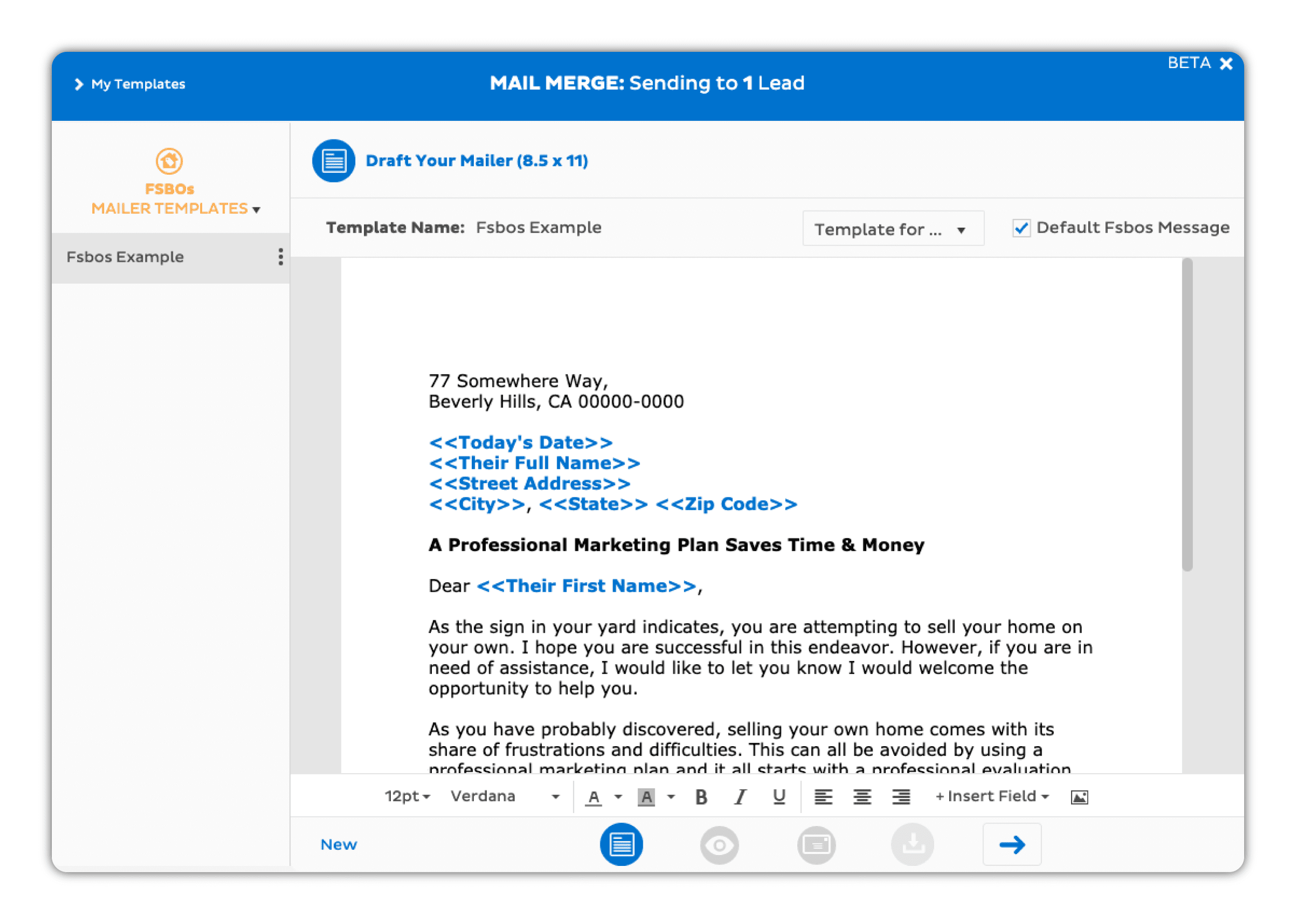Select the Draft step icon in bottom bar
The image size is (1296, 924).
point(621,844)
